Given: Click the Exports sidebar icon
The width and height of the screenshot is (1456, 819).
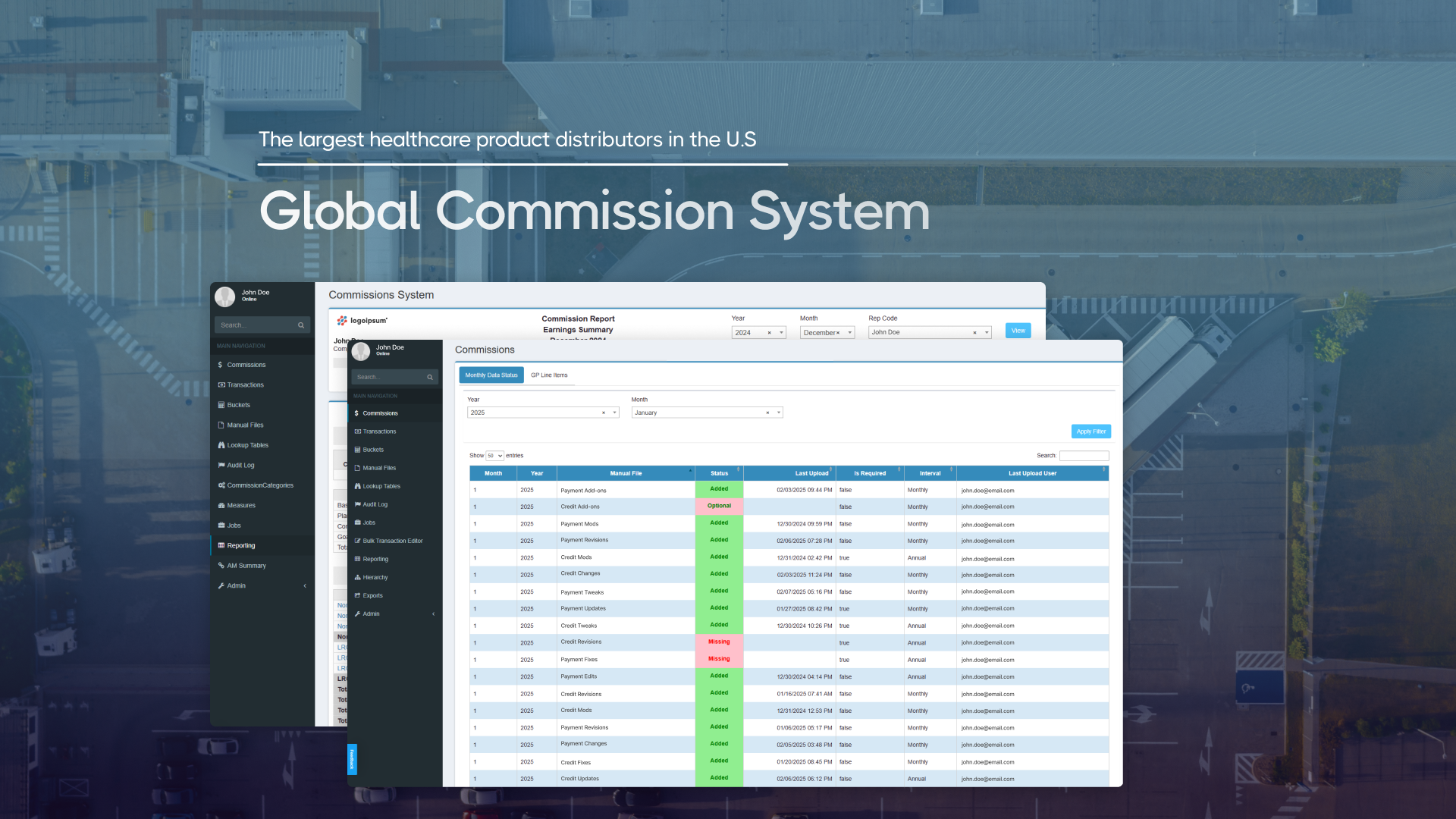Looking at the screenshot, I should point(357,595).
